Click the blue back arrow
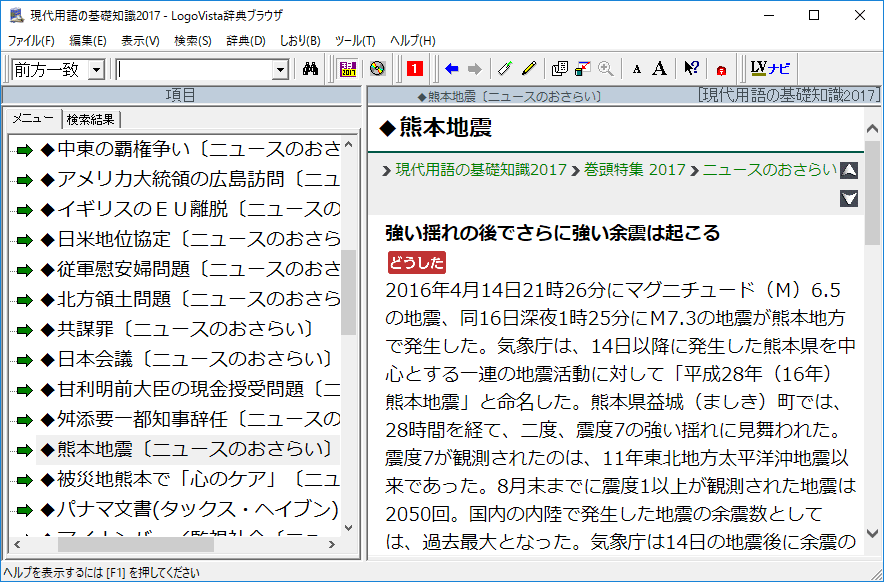Screen dimensions: 884x582 [x=452, y=69]
